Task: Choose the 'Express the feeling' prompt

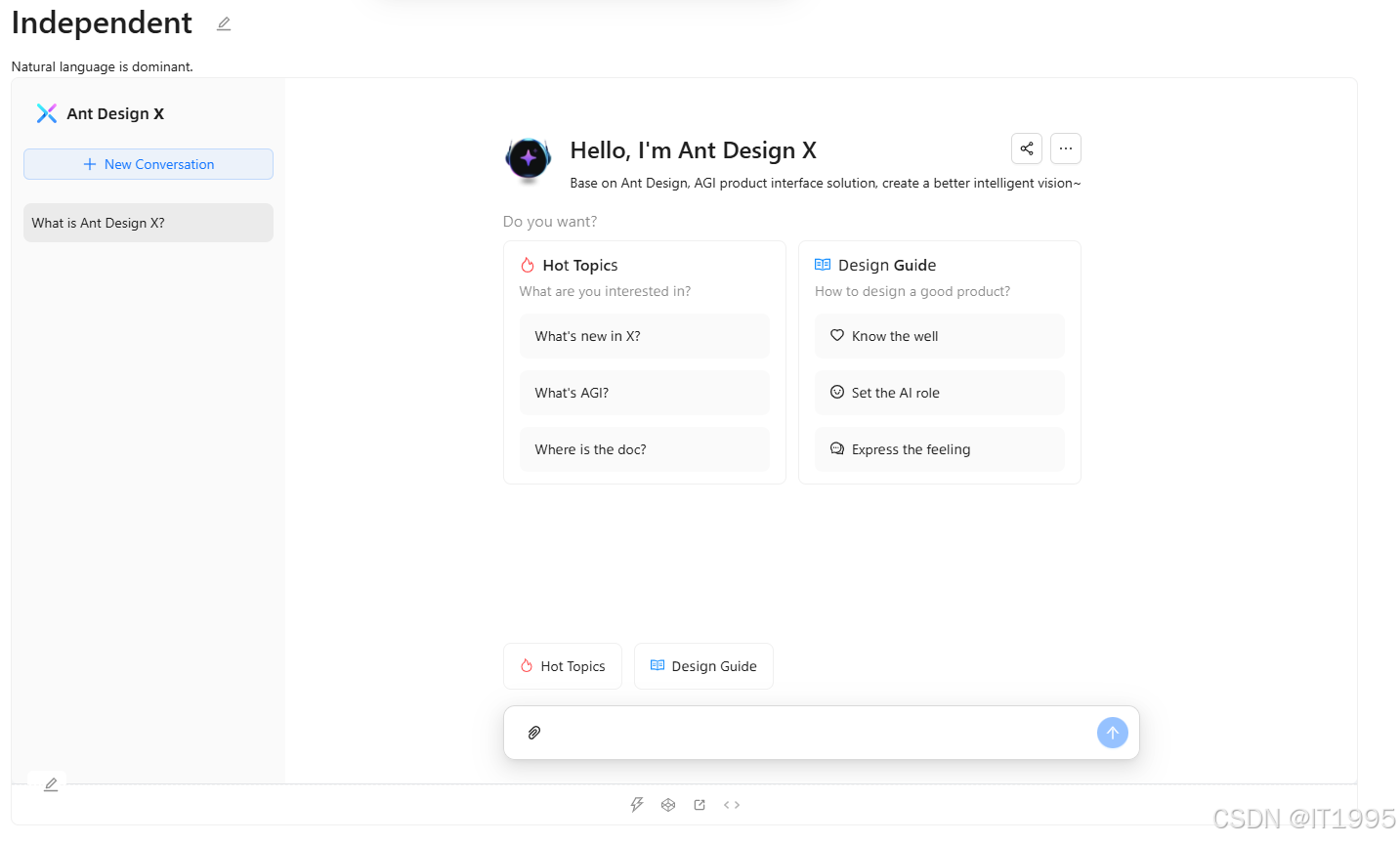Action: tap(940, 449)
